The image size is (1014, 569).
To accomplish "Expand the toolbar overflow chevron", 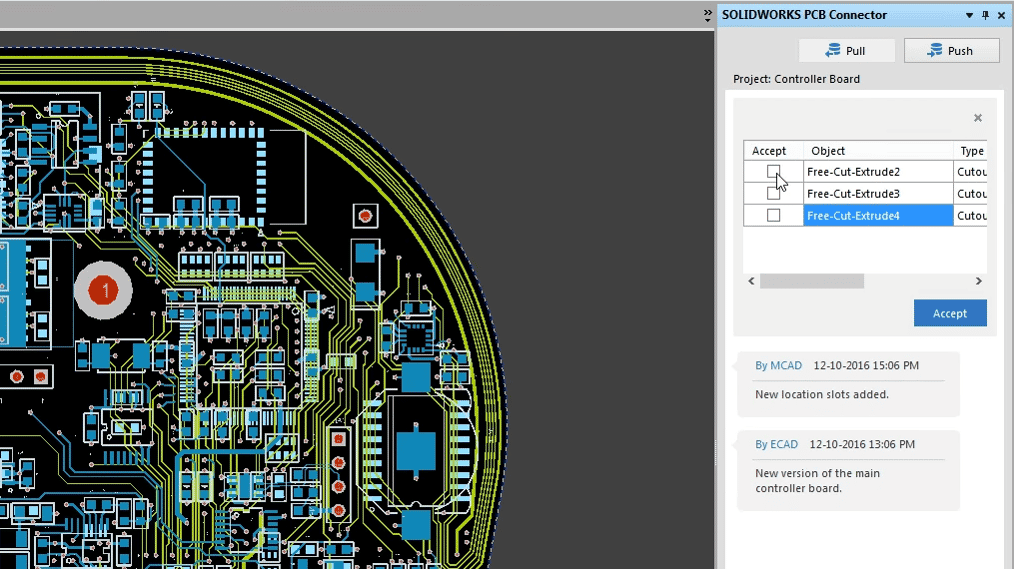I will click(x=707, y=16).
